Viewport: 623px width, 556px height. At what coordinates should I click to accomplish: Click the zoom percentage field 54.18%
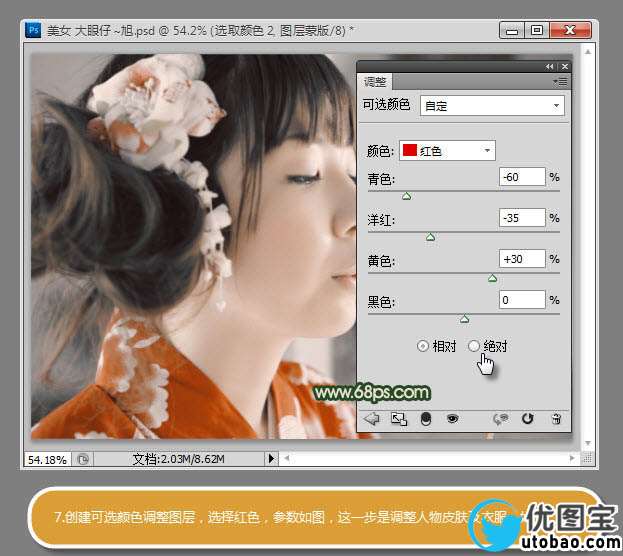coord(47,460)
